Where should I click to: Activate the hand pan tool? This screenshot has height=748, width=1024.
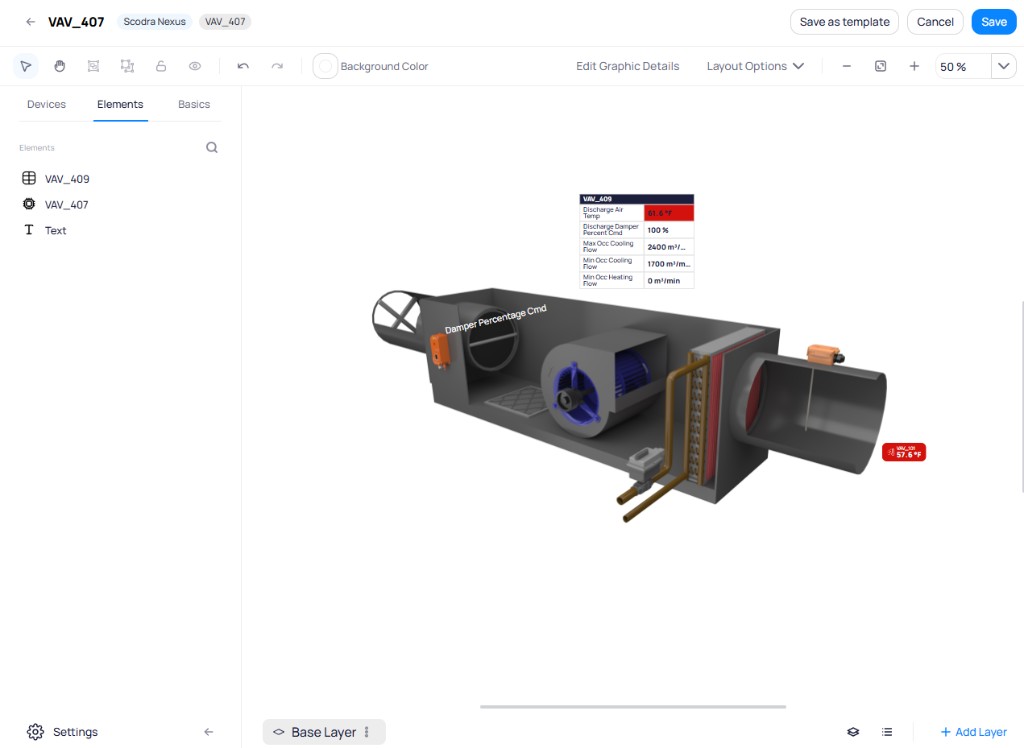[59, 66]
